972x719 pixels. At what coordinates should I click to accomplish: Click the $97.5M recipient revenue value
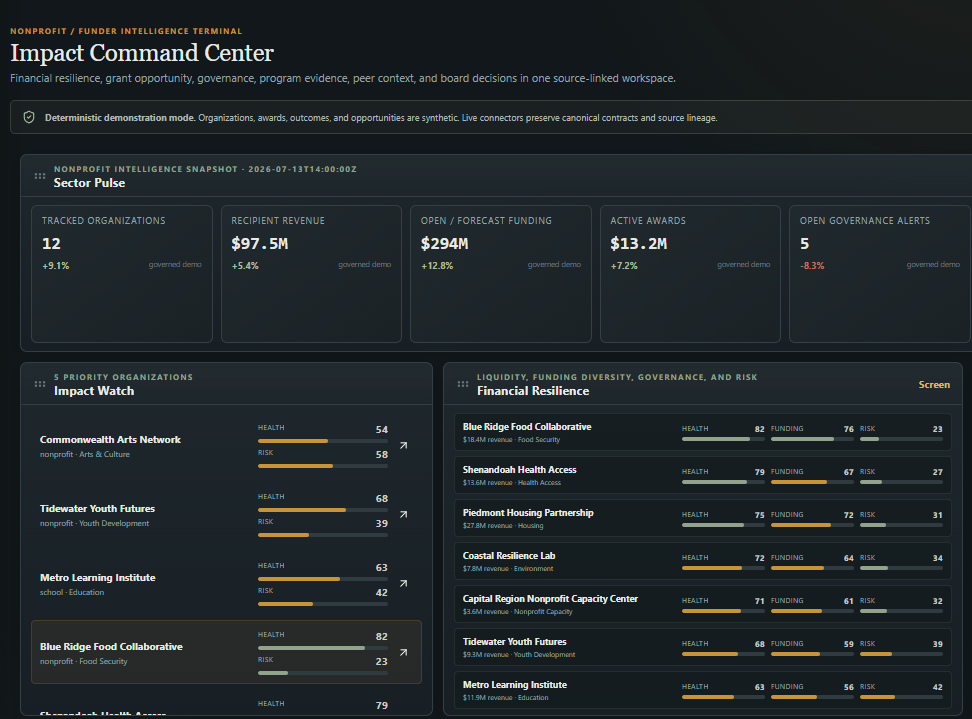260,244
